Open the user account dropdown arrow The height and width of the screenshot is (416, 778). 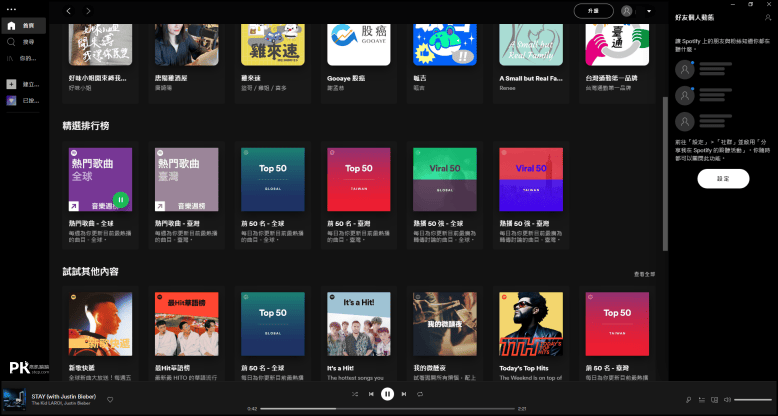tap(648, 11)
